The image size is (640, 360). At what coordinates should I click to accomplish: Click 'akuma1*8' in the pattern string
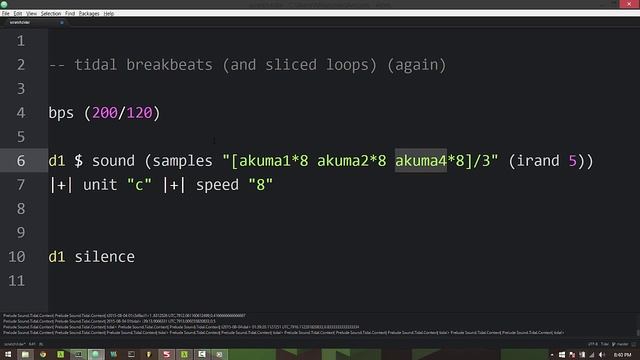273,161
